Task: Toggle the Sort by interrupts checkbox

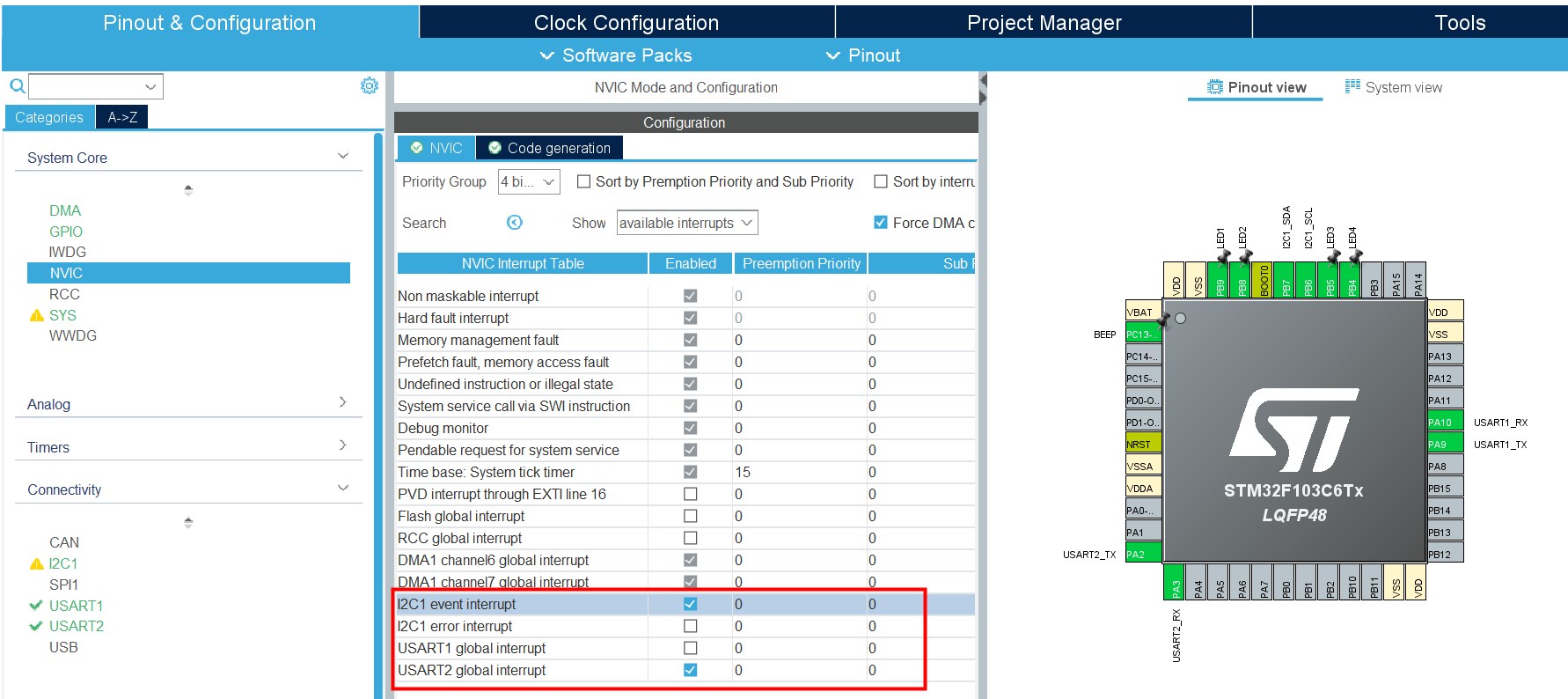Action: 880,181
